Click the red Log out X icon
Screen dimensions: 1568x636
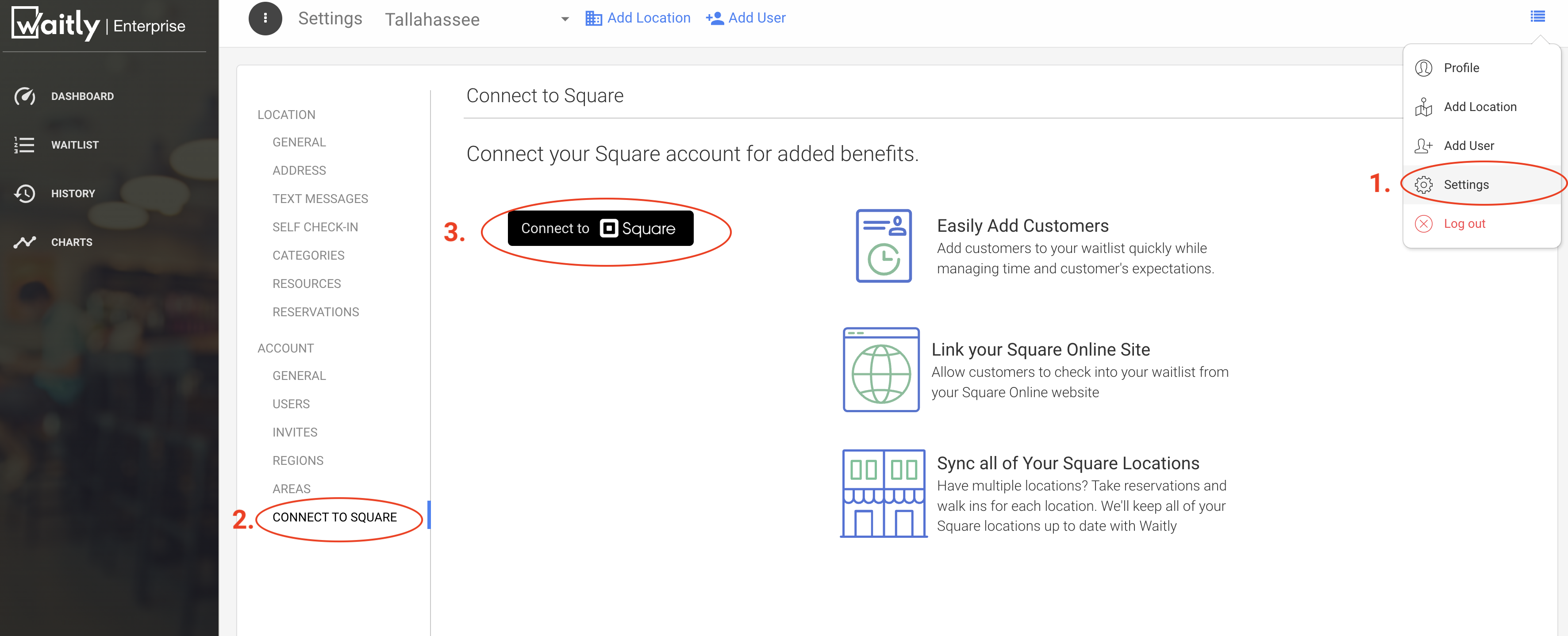(1423, 223)
